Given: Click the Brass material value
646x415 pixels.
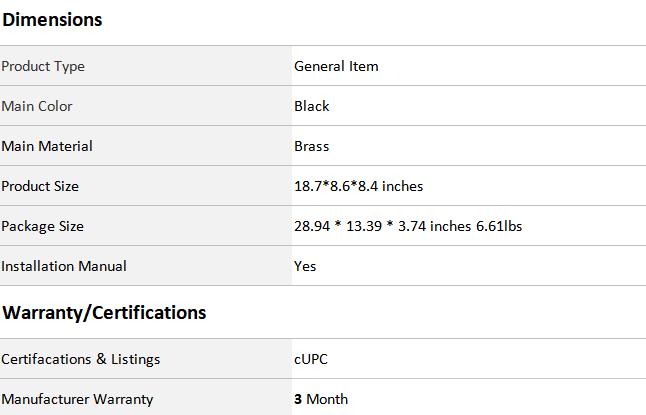Looking at the screenshot, I should click(x=311, y=146).
